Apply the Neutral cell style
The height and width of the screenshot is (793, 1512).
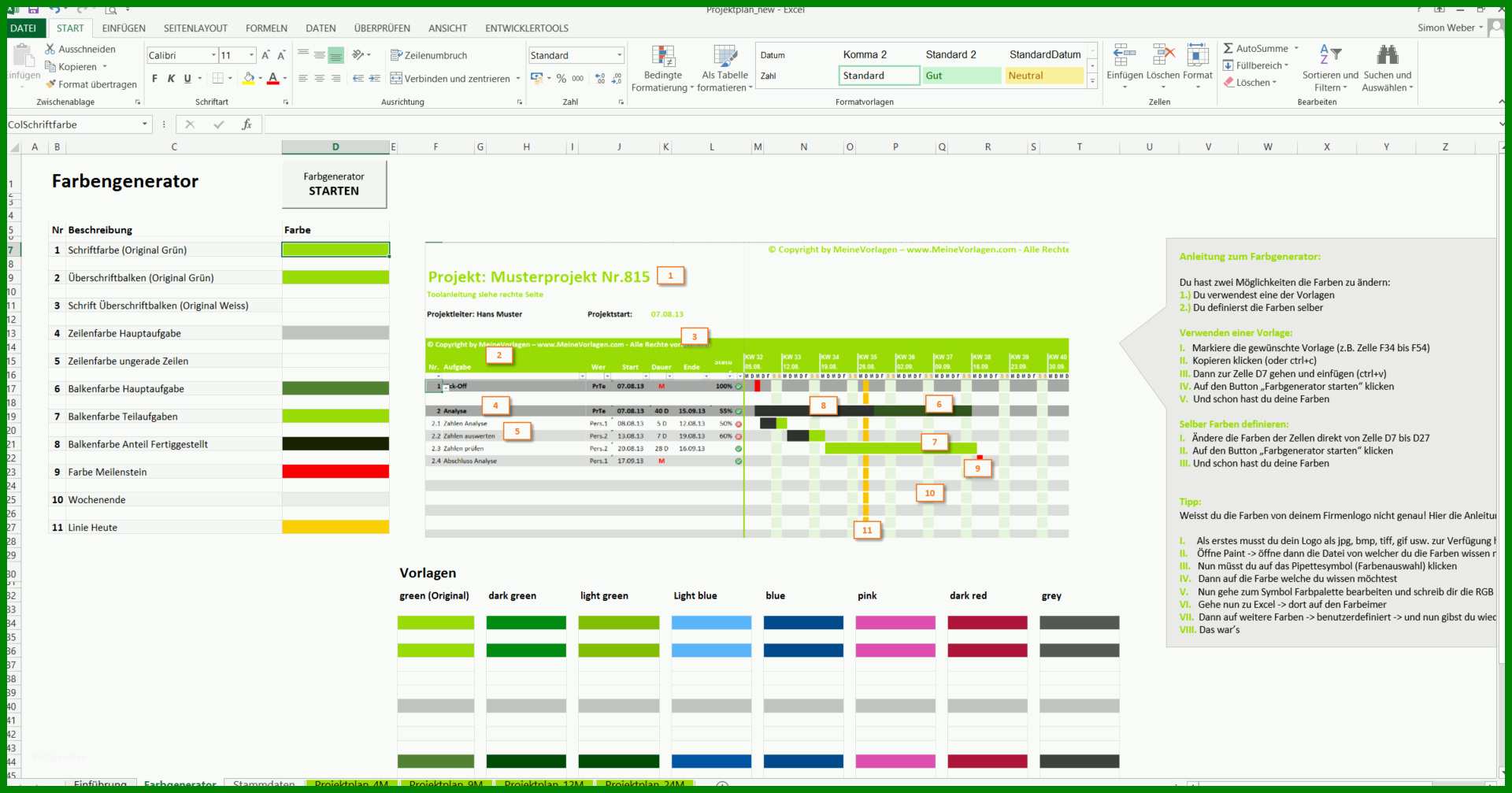click(1044, 76)
